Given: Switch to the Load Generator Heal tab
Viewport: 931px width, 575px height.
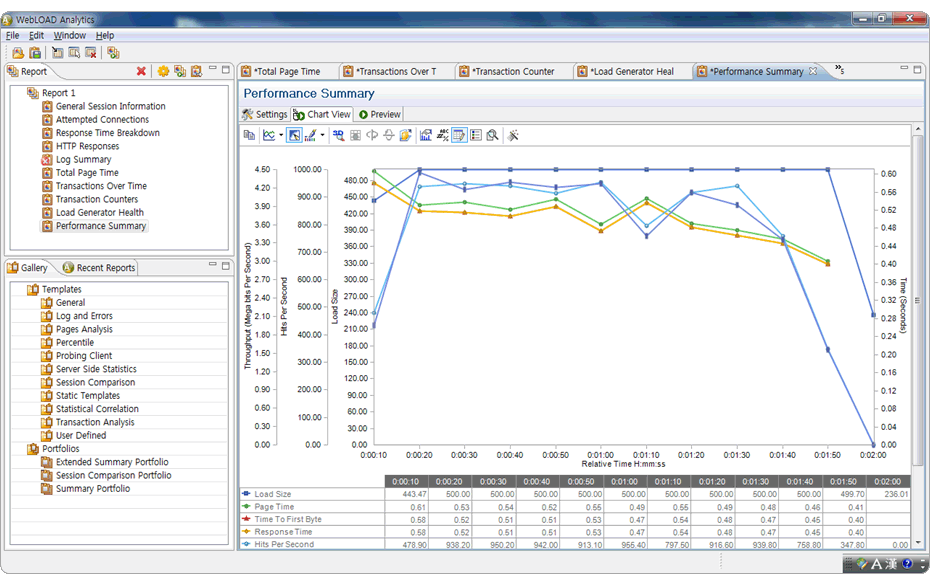Looking at the screenshot, I should click(632, 71).
